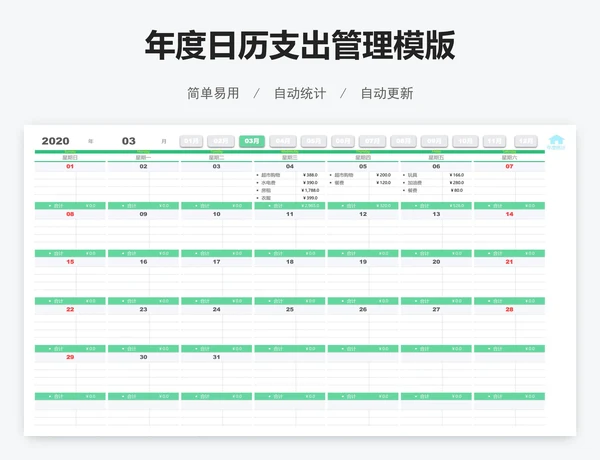Screen dimensions: 600x460
Task: Select the red date cell 14
Action: point(509,214)
